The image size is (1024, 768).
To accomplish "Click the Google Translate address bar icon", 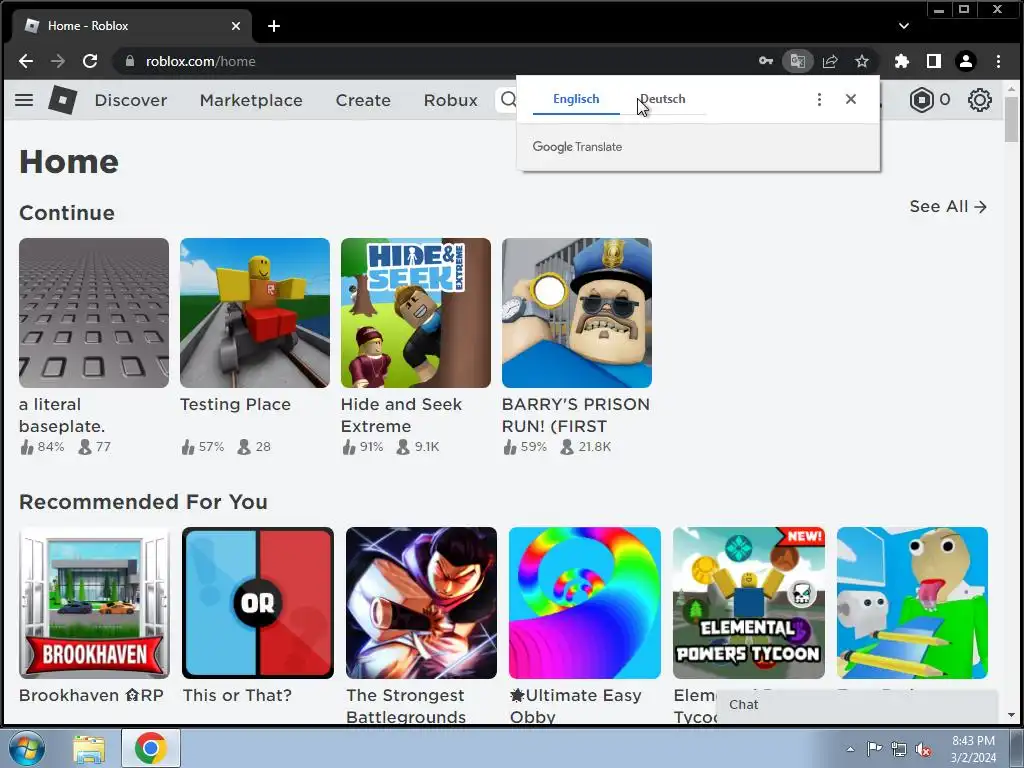I will coord(797,61).
